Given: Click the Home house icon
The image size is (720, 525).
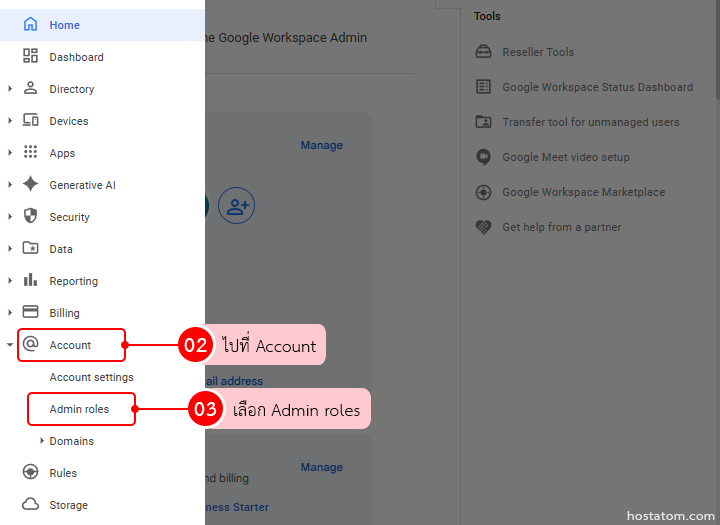Looking at the screenshot, I should coord(30,24).
